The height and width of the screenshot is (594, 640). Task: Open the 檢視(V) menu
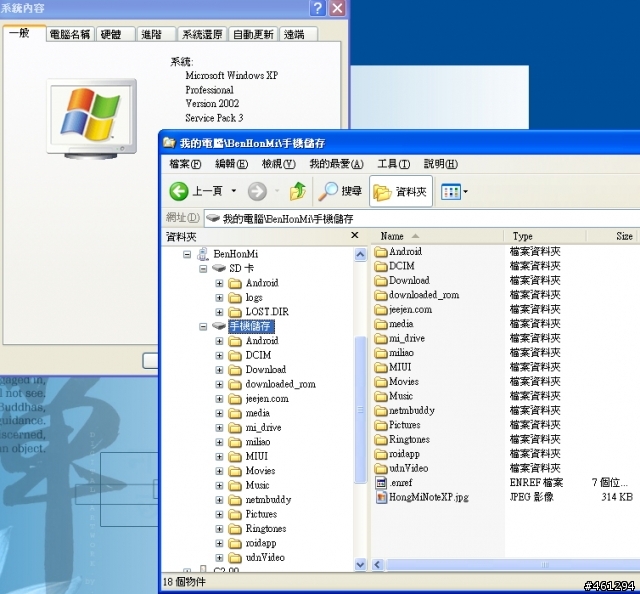(278, 164)
